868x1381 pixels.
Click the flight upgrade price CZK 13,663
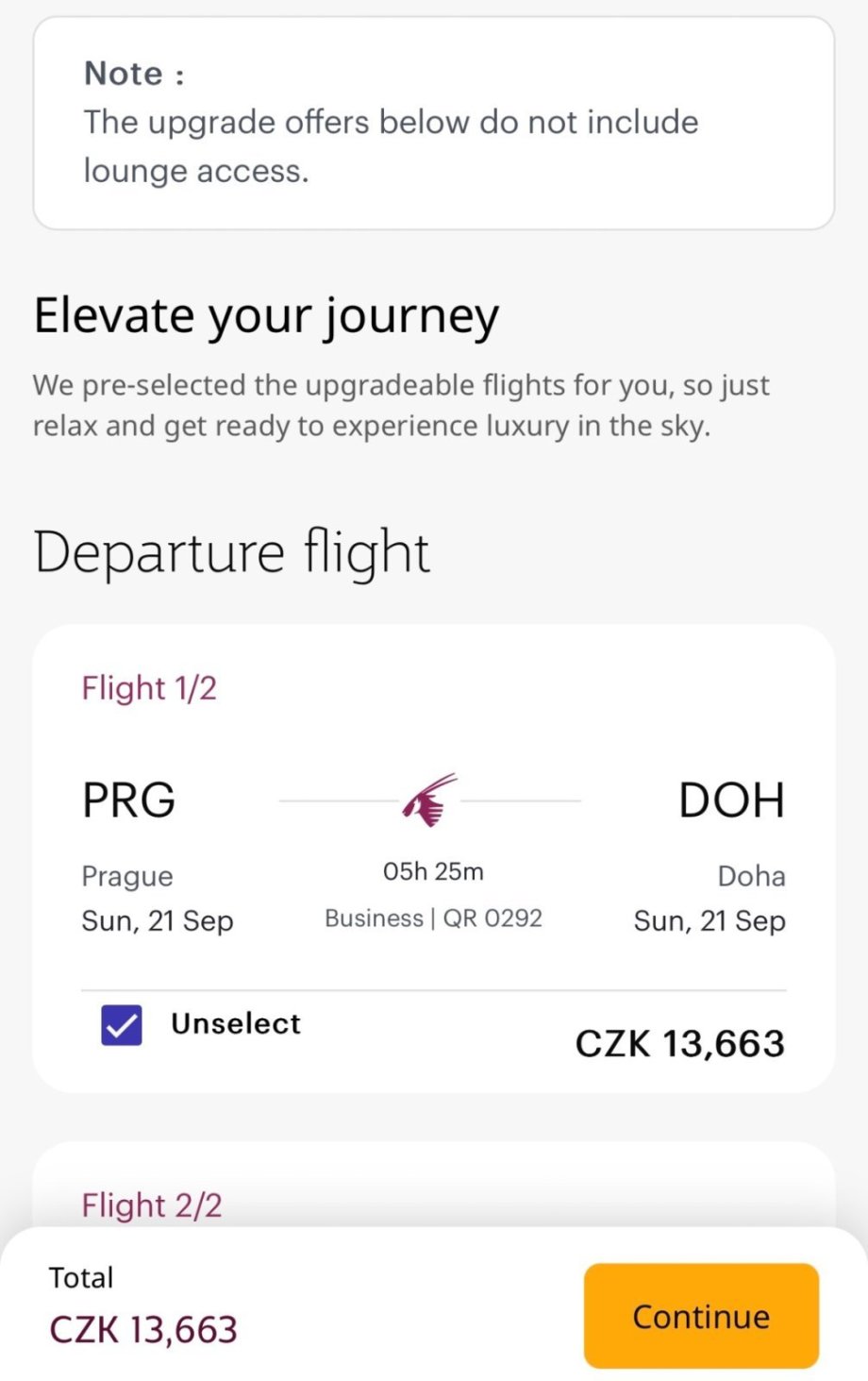click(679, 1044)
